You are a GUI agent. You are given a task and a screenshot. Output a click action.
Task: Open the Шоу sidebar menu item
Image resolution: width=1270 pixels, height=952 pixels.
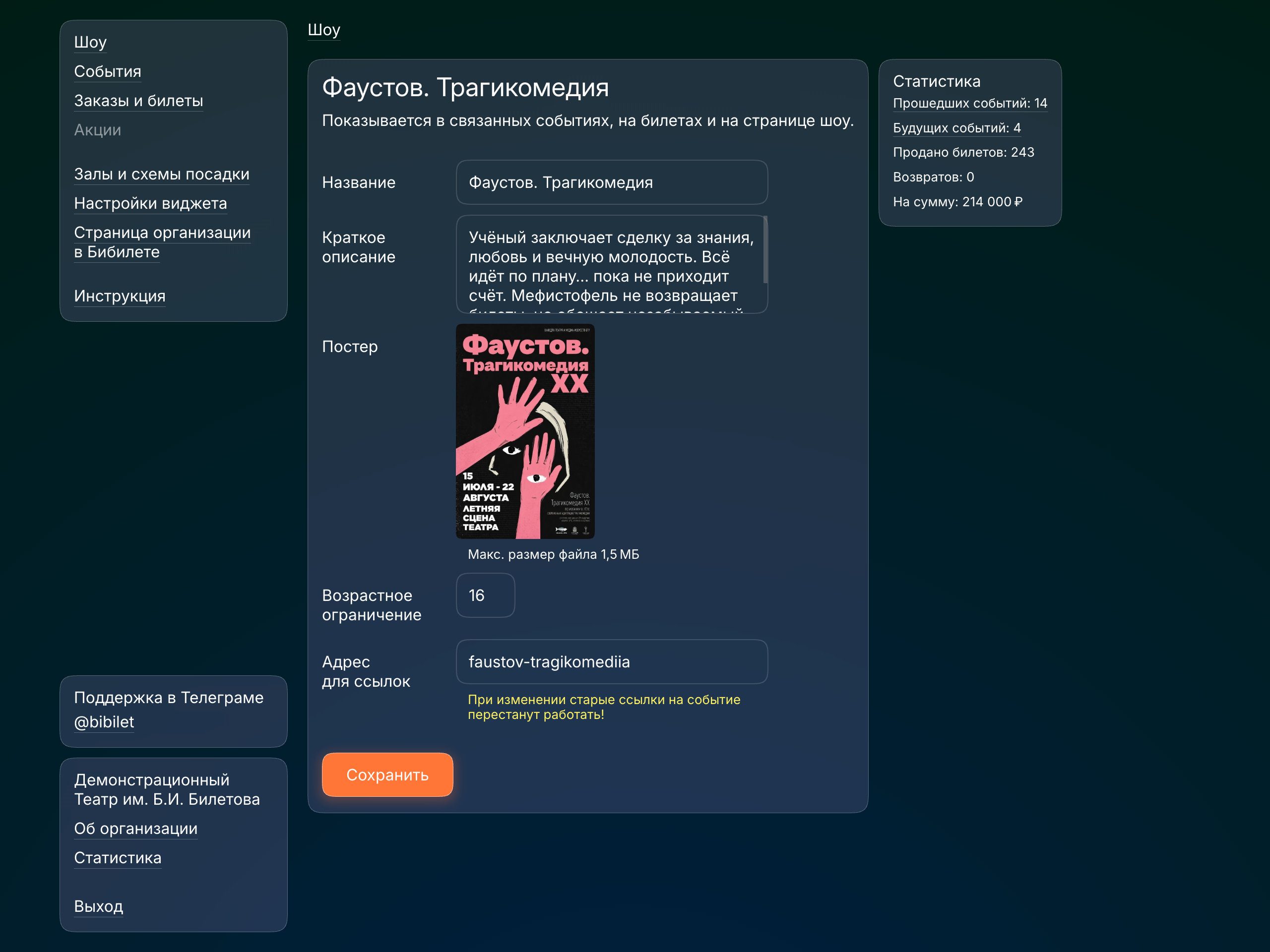pyautogui.click(x=90, y=43)
